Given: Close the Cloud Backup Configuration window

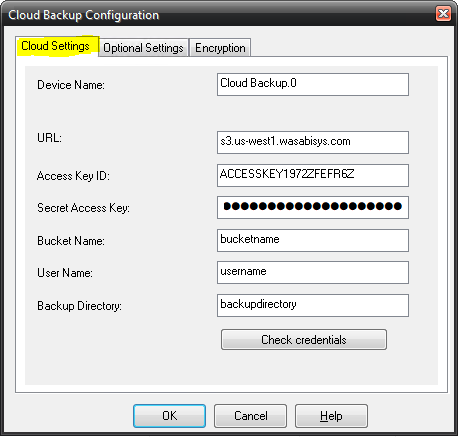Looking at the screenshot, I should tap(444, 14).
